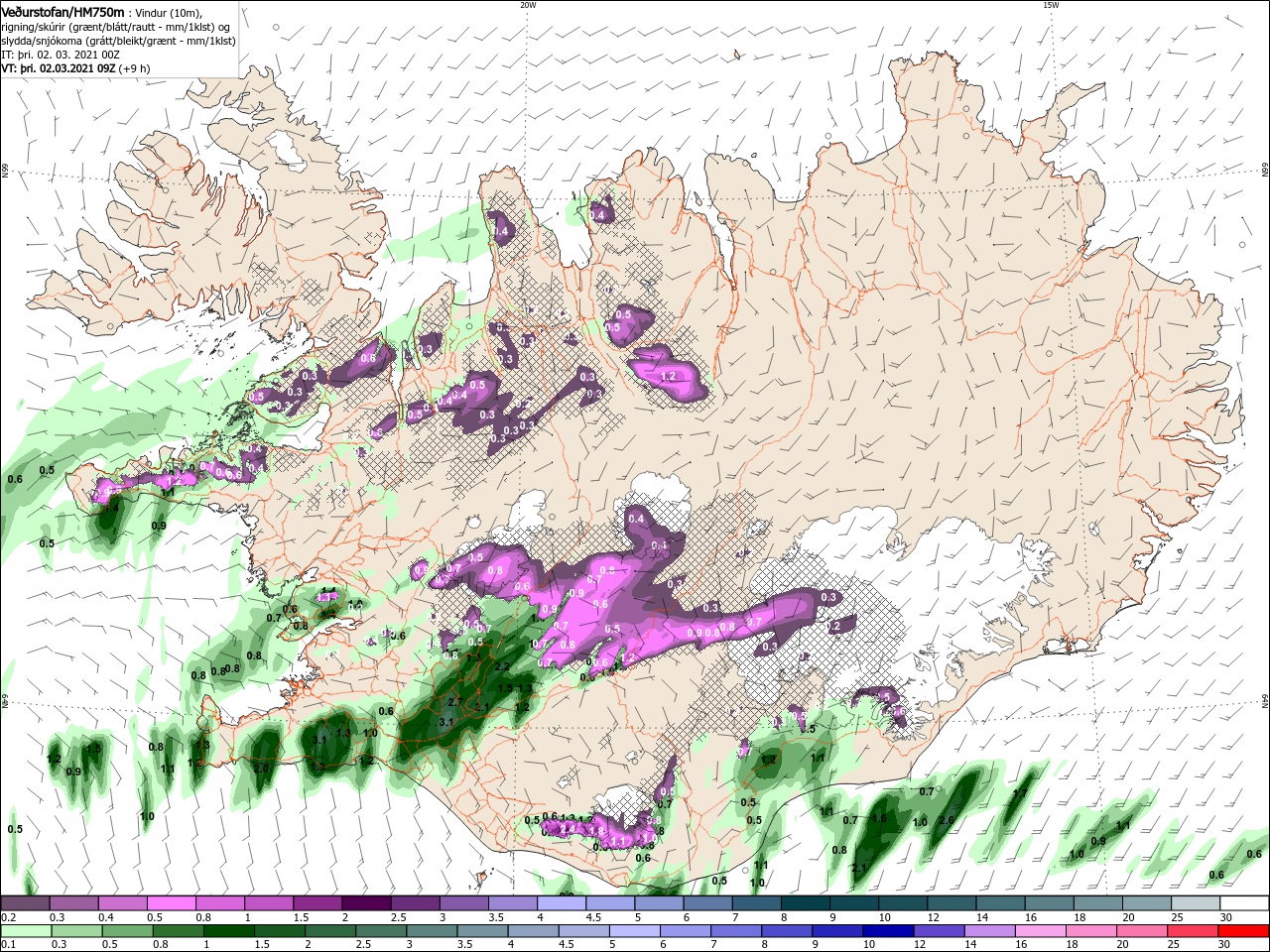
Task: Pick the snow legend swatch between 4 and 4.5
Action: tap(560, 903)
